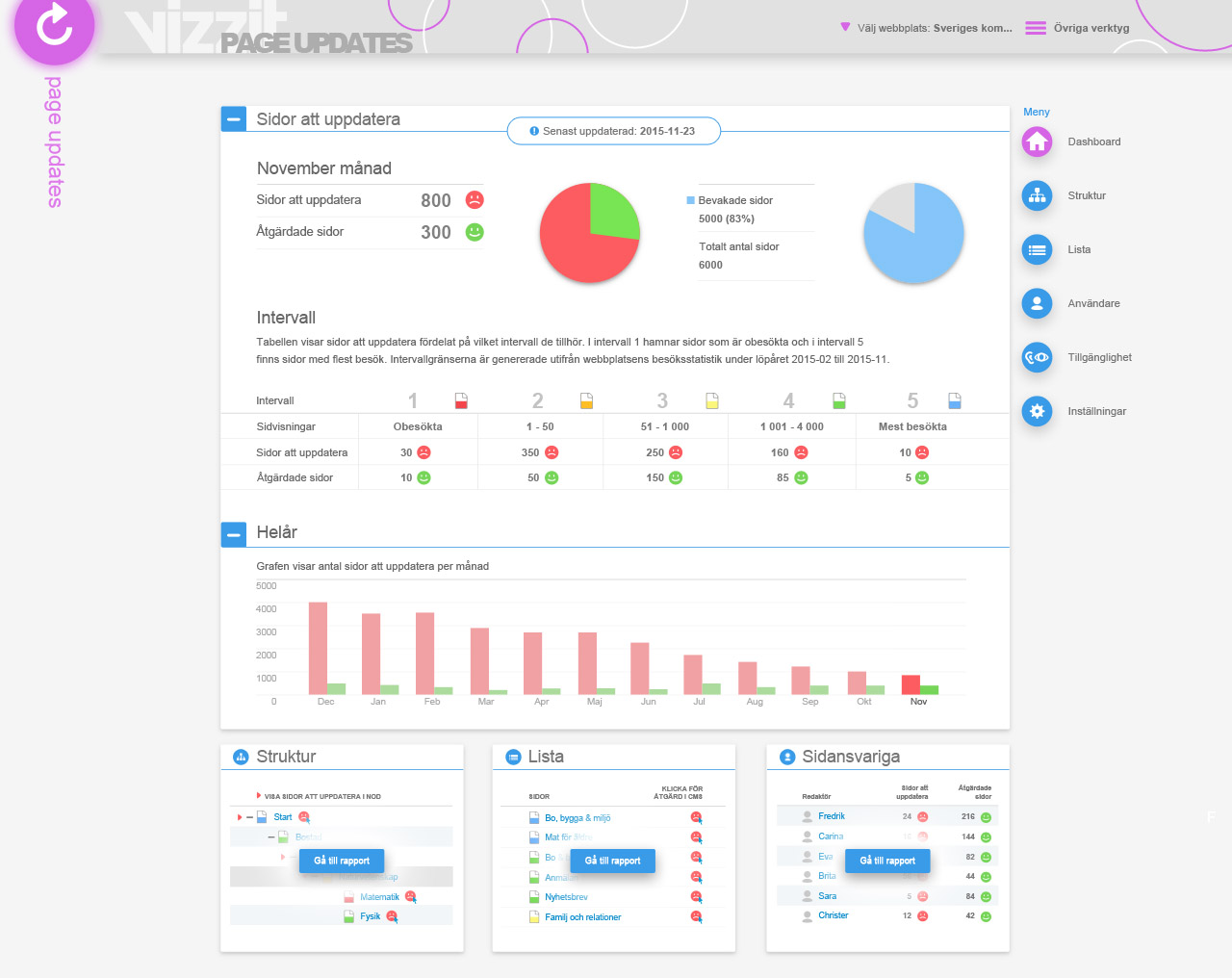Click Gå till rapport in Lista card

(613, 861)
